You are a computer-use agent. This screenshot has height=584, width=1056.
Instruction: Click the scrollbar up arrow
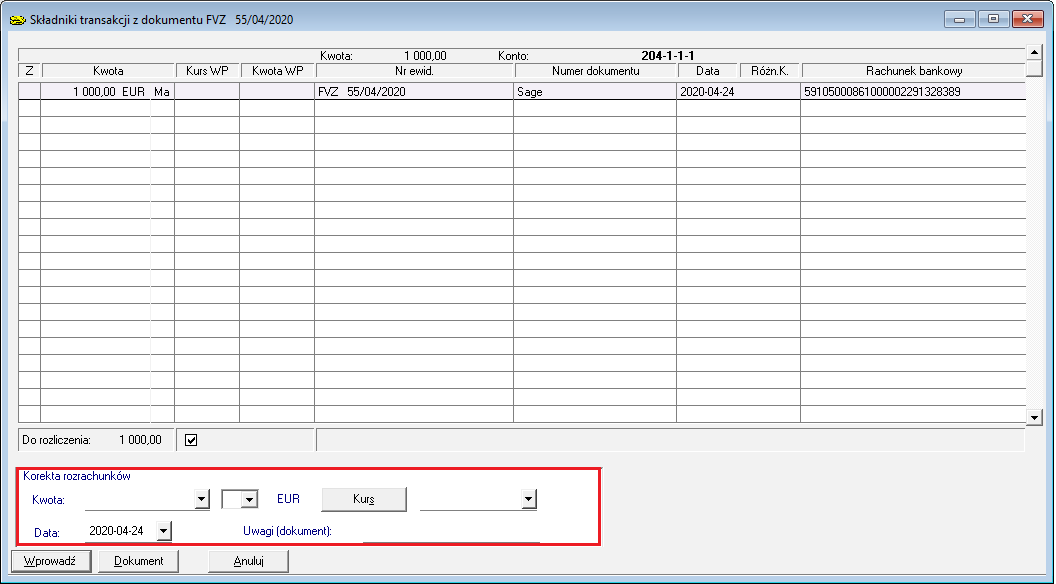1035,52
